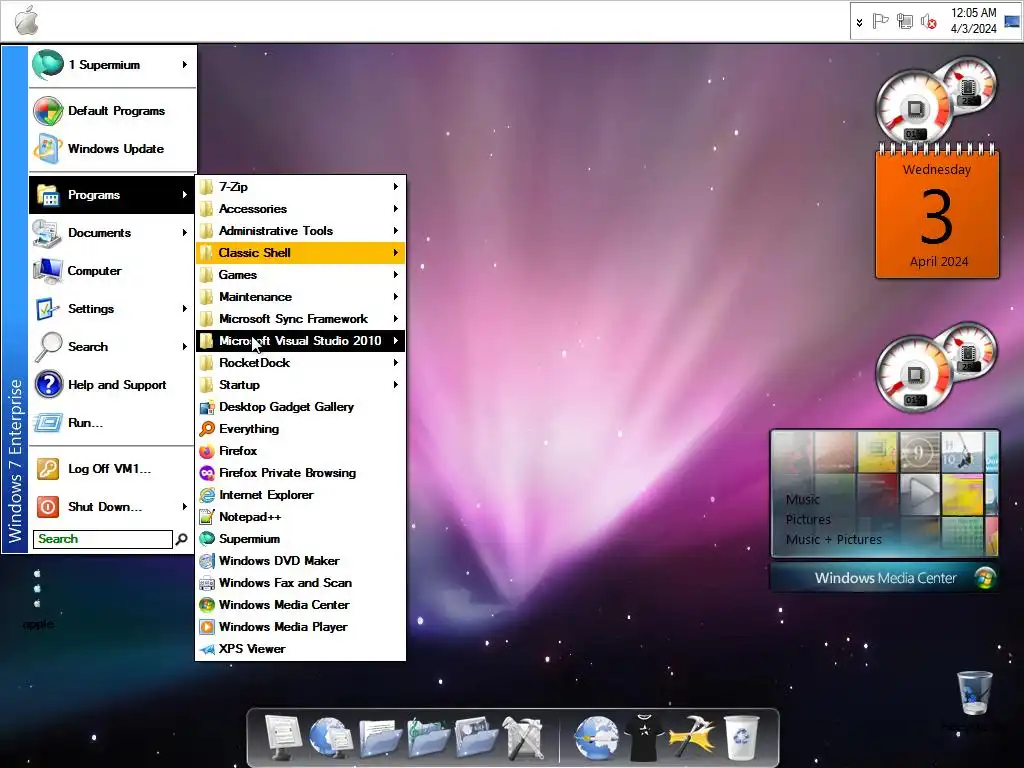The height and width of the screenshot is (768, 1024).
Task: Click the hammer with yellow burst dock icon
Action: pyautogui.click(x=692, y=738)
